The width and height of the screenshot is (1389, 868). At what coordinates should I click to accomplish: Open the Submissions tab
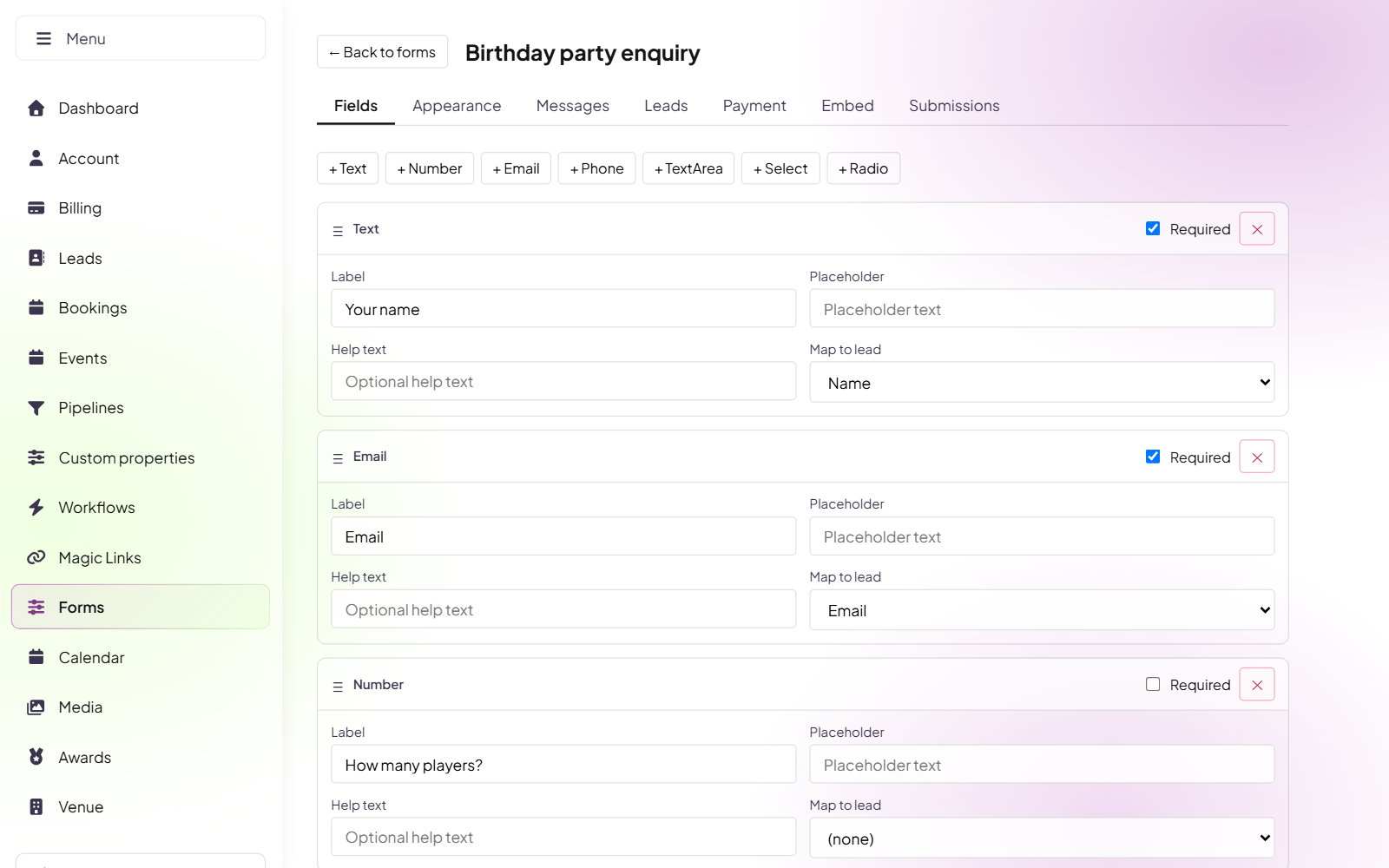(x=954, y=106)
